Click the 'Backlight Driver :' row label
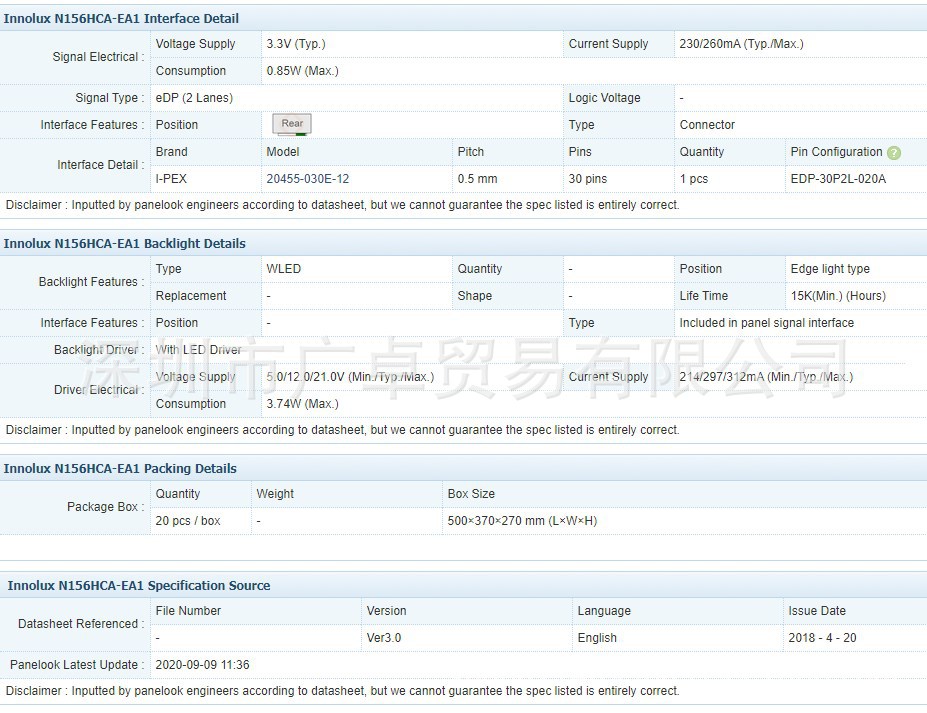The height and width of the screenshot is (713, 927). pyautogui.click(x=99, y=350)
